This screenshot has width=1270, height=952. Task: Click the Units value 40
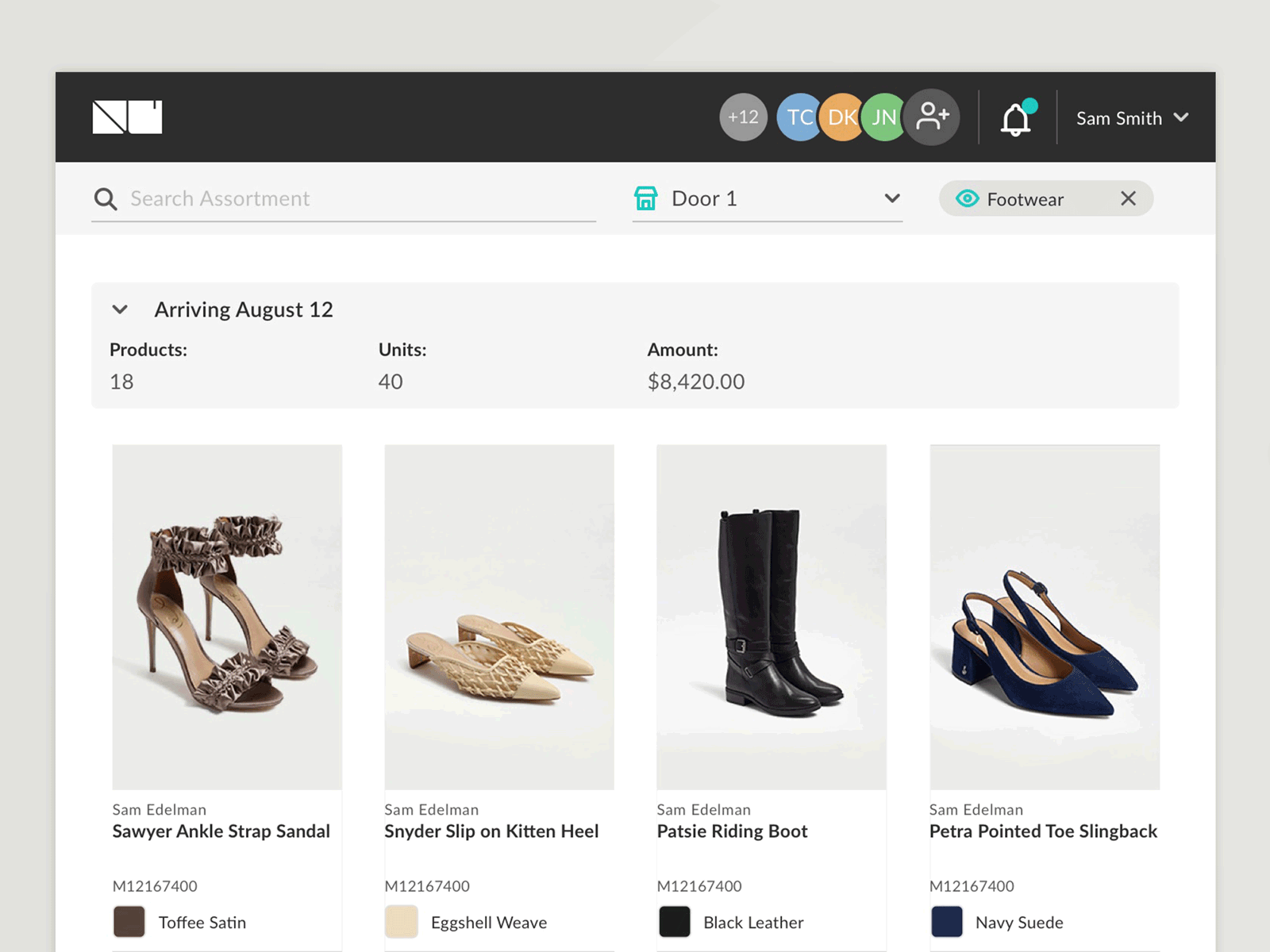click(x=391, y=382)
